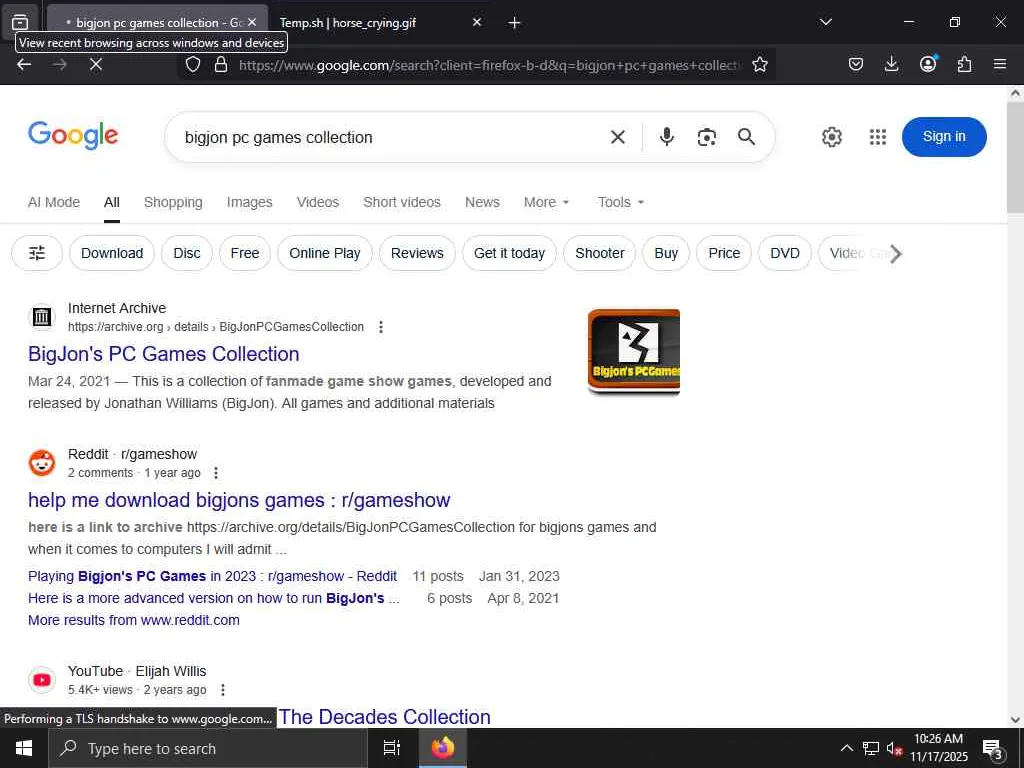Screen dimensions: 1024x768
Task: Select the Images results tab
Action: (x=249, y=202)
